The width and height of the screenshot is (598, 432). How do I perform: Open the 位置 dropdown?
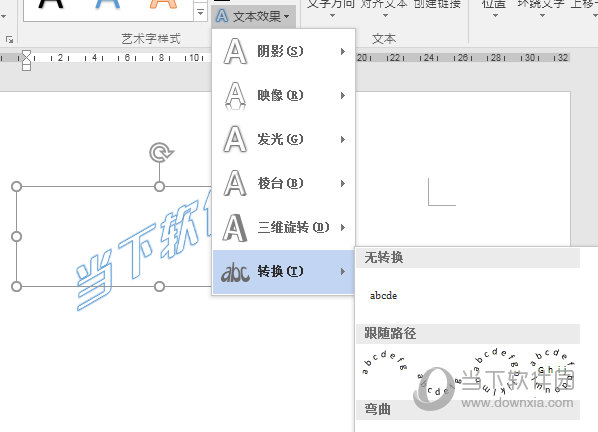[495, 8]
